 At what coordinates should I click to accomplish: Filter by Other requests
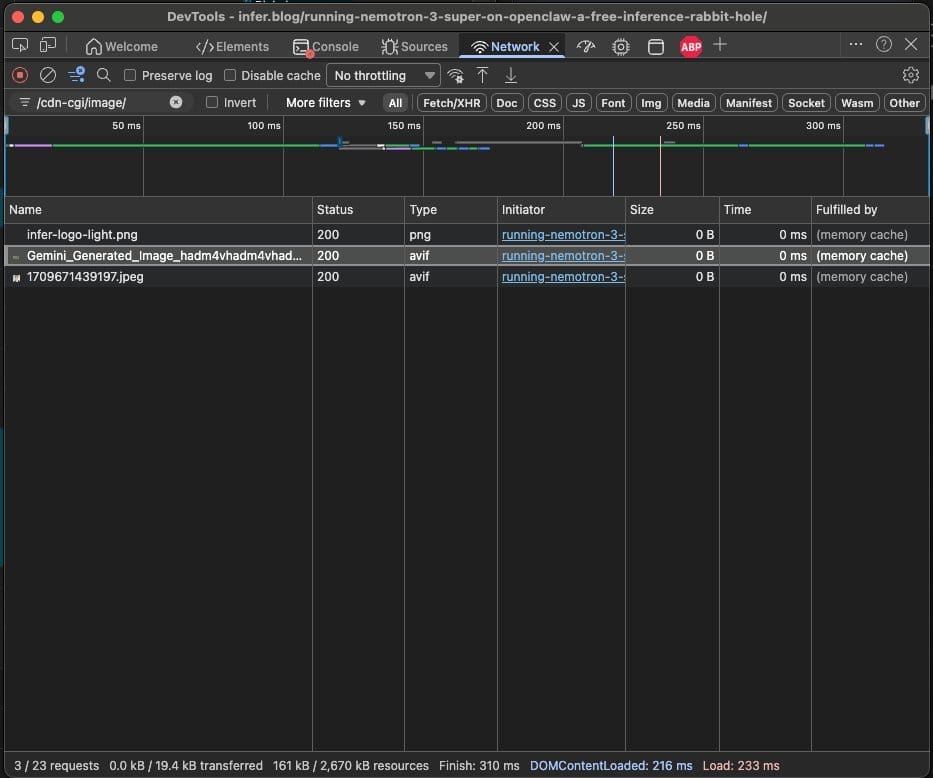[x=904, y=103]
